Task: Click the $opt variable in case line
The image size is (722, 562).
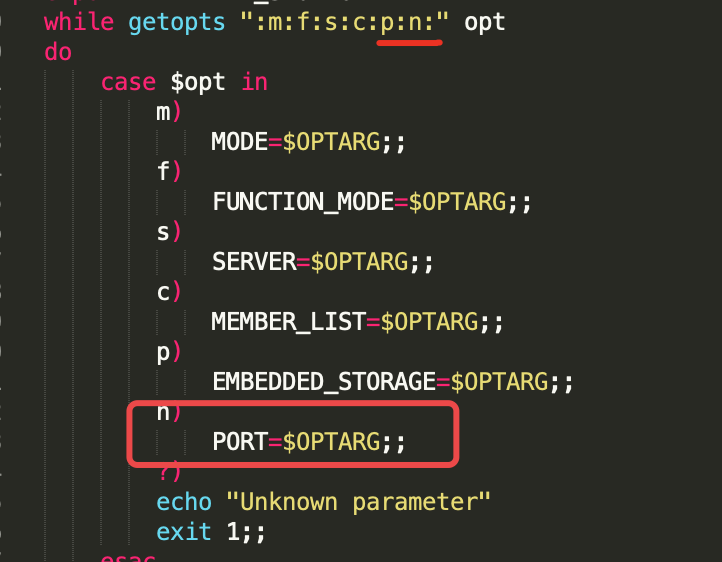Action: click(x=198, y=83)
